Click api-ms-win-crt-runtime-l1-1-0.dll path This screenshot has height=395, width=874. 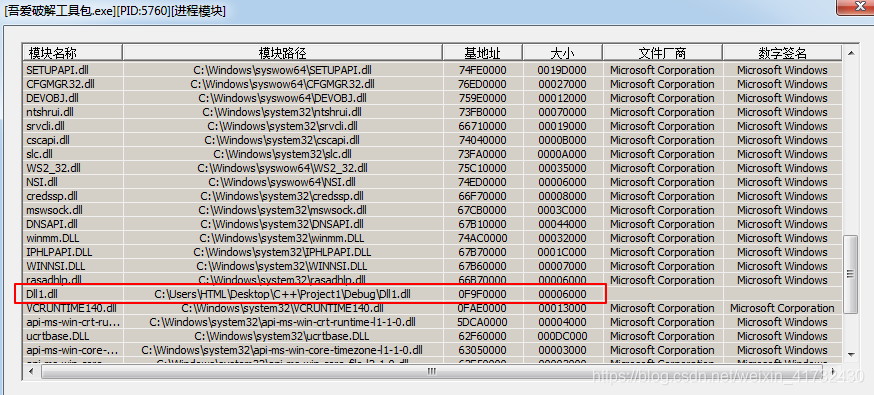tap(282, 322)
